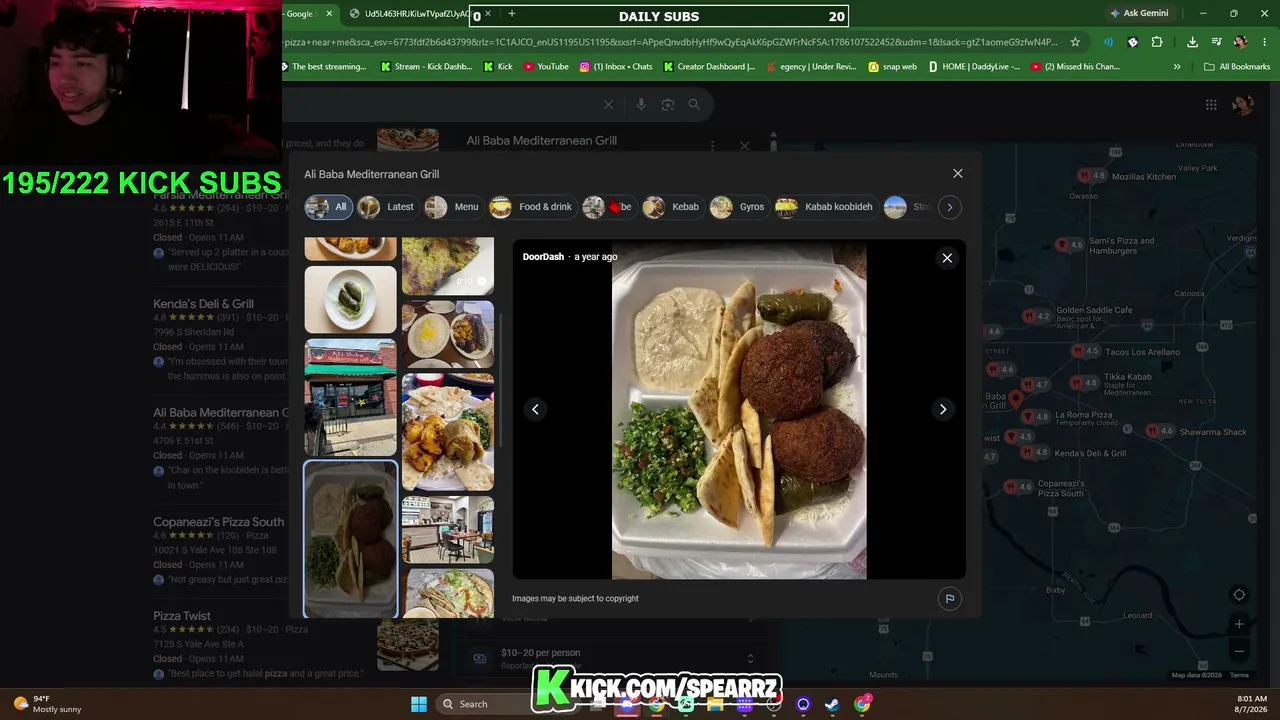Center map on your location
Screen dimensions: 1280x720
tap(1239, 595)
